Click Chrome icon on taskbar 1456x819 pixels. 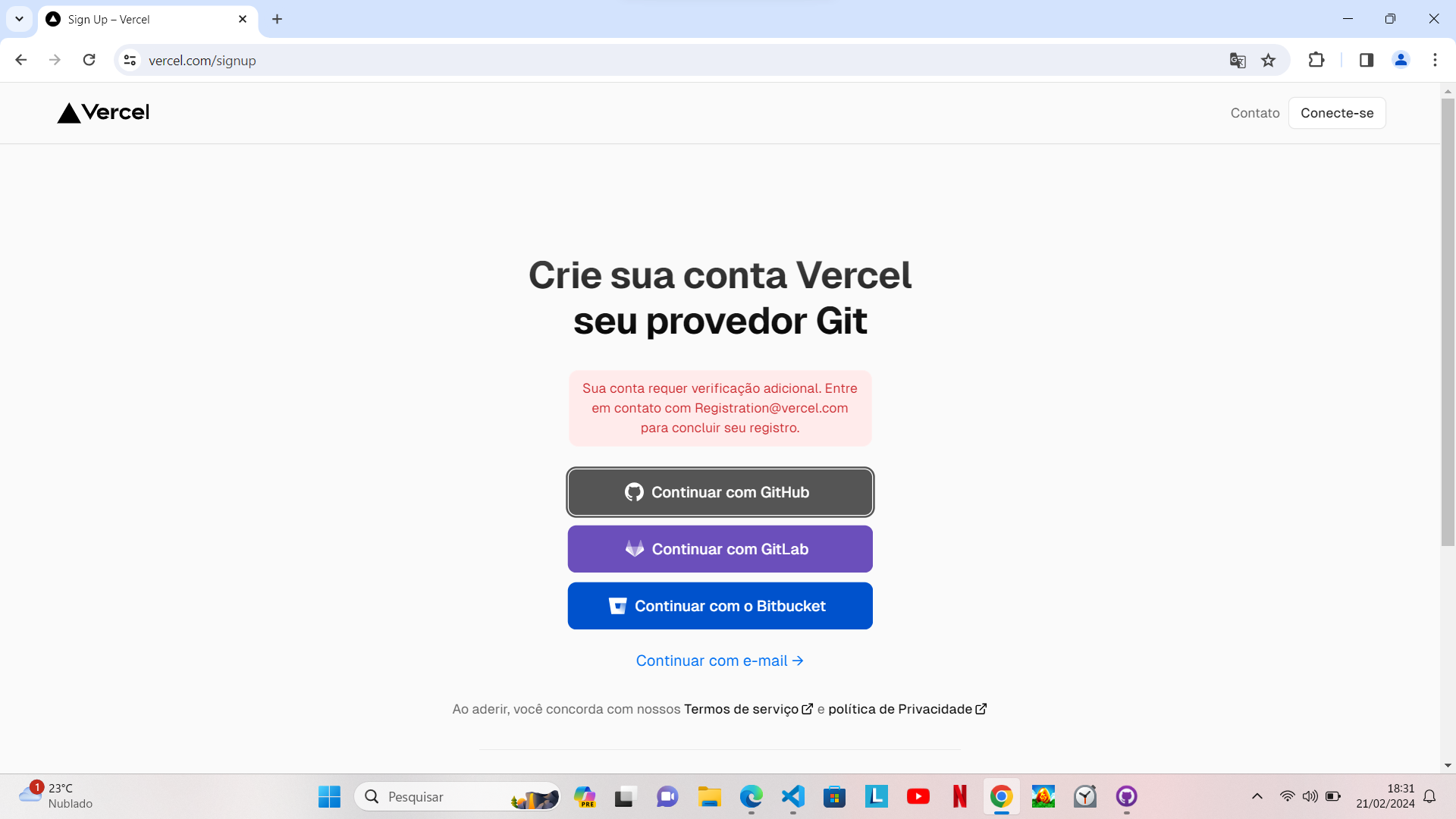pyautogui.click(x=1002, y=797)
